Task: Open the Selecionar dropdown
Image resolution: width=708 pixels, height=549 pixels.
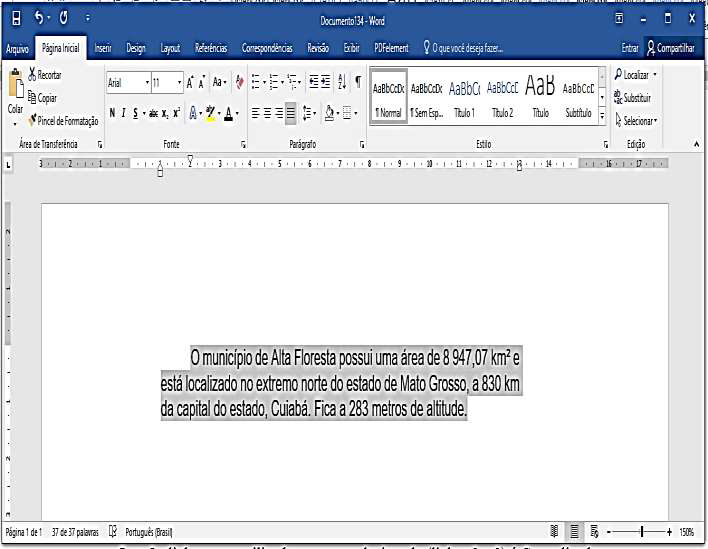Action: tap(637, 121)
